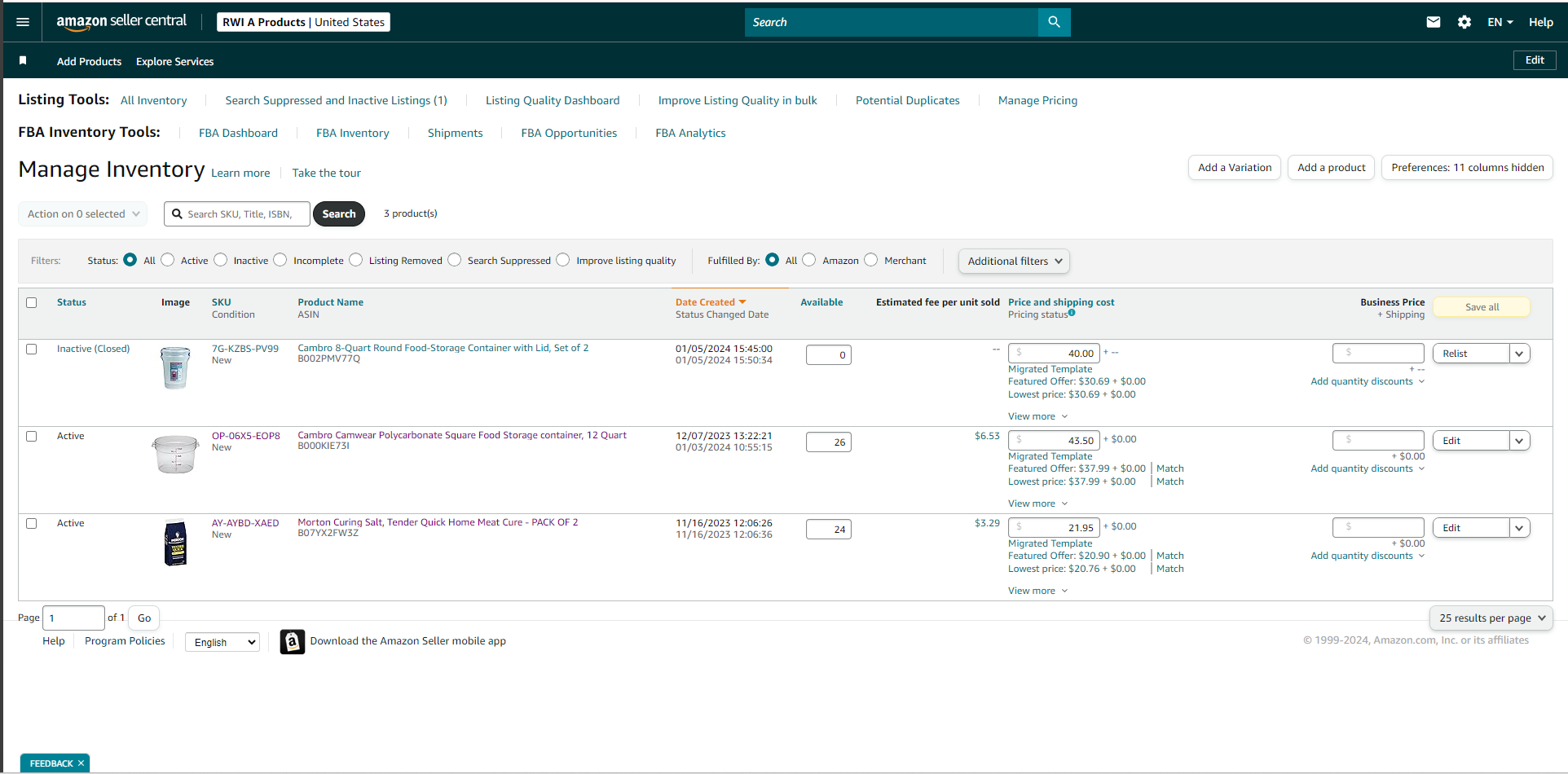The height and width of the screenshot is (774, 1568).
Task: Check the box for SKU 7G-KZBS-PV99
Action: (x=32, y=349)
